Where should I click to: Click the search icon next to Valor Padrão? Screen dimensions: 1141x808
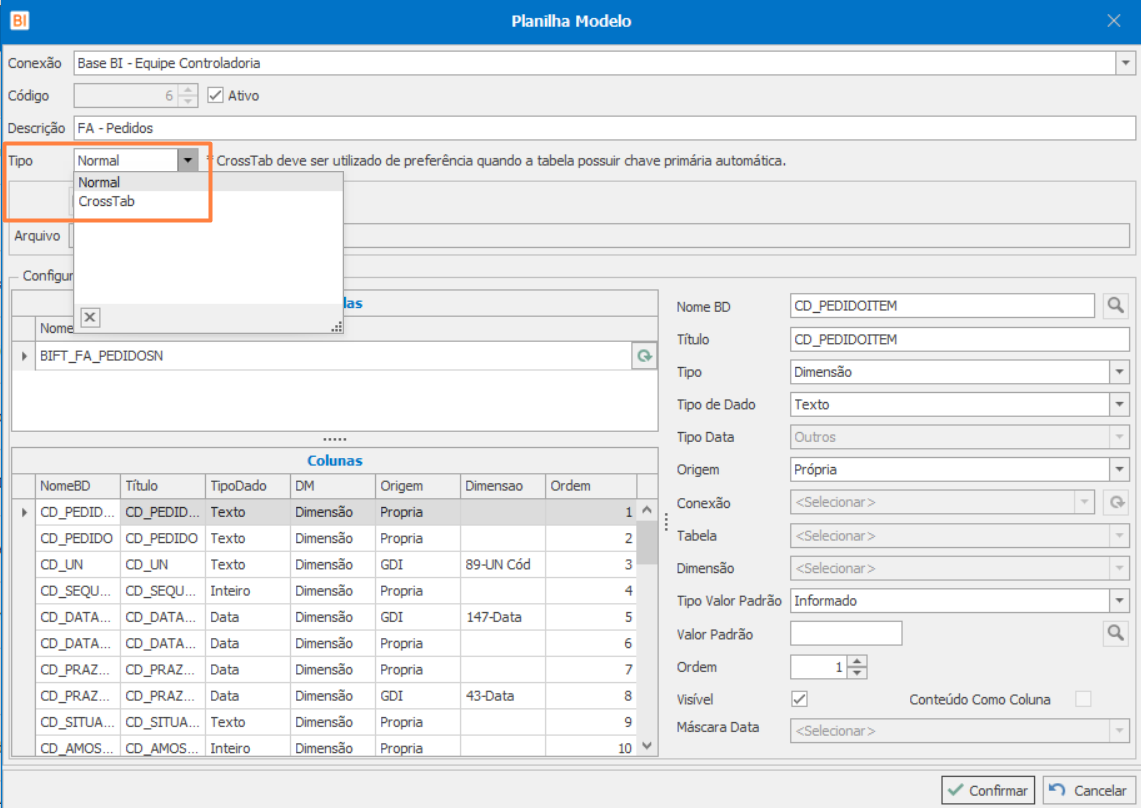pyautogui.click(x=1115, y=633)
